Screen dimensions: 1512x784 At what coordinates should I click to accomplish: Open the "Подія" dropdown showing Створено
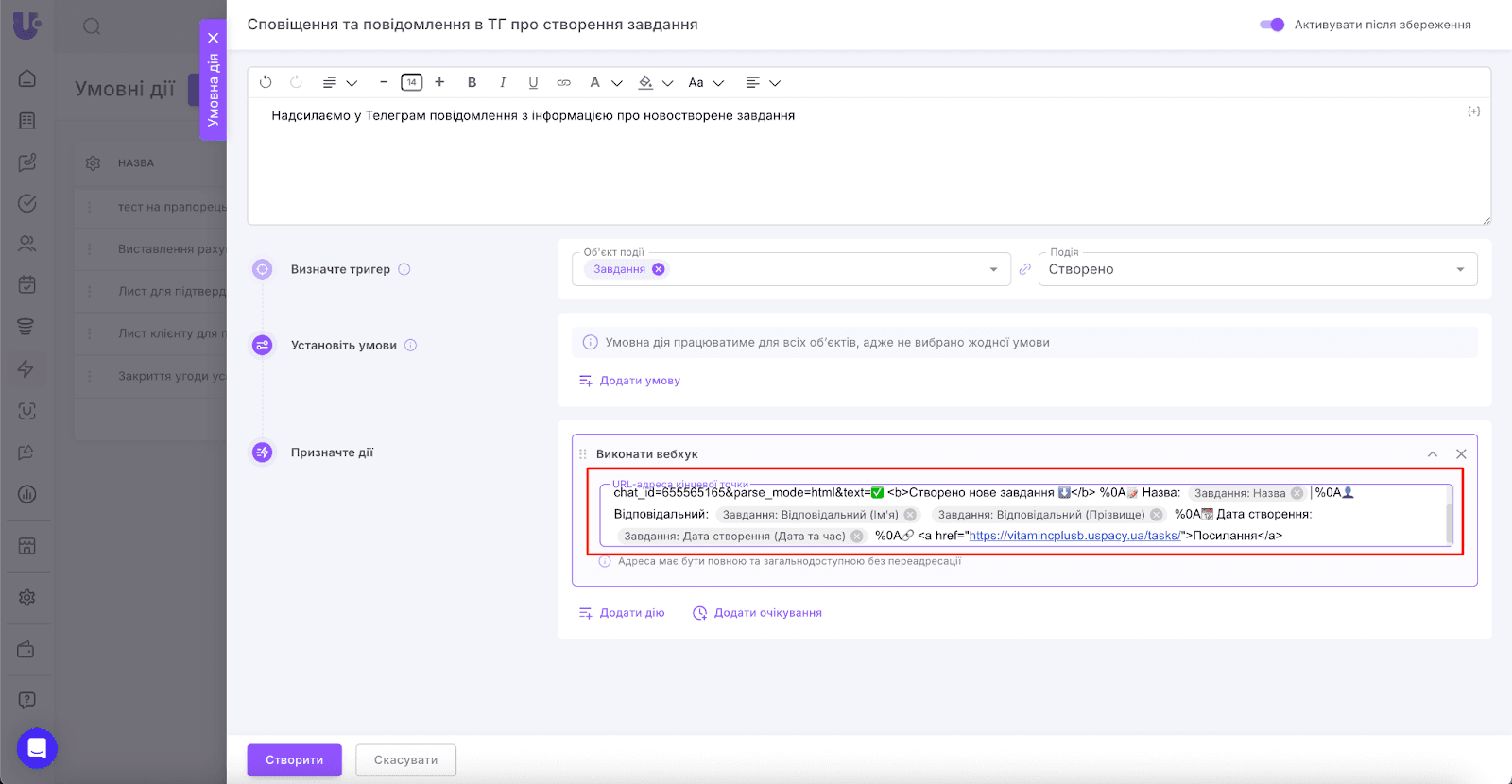1257,269
